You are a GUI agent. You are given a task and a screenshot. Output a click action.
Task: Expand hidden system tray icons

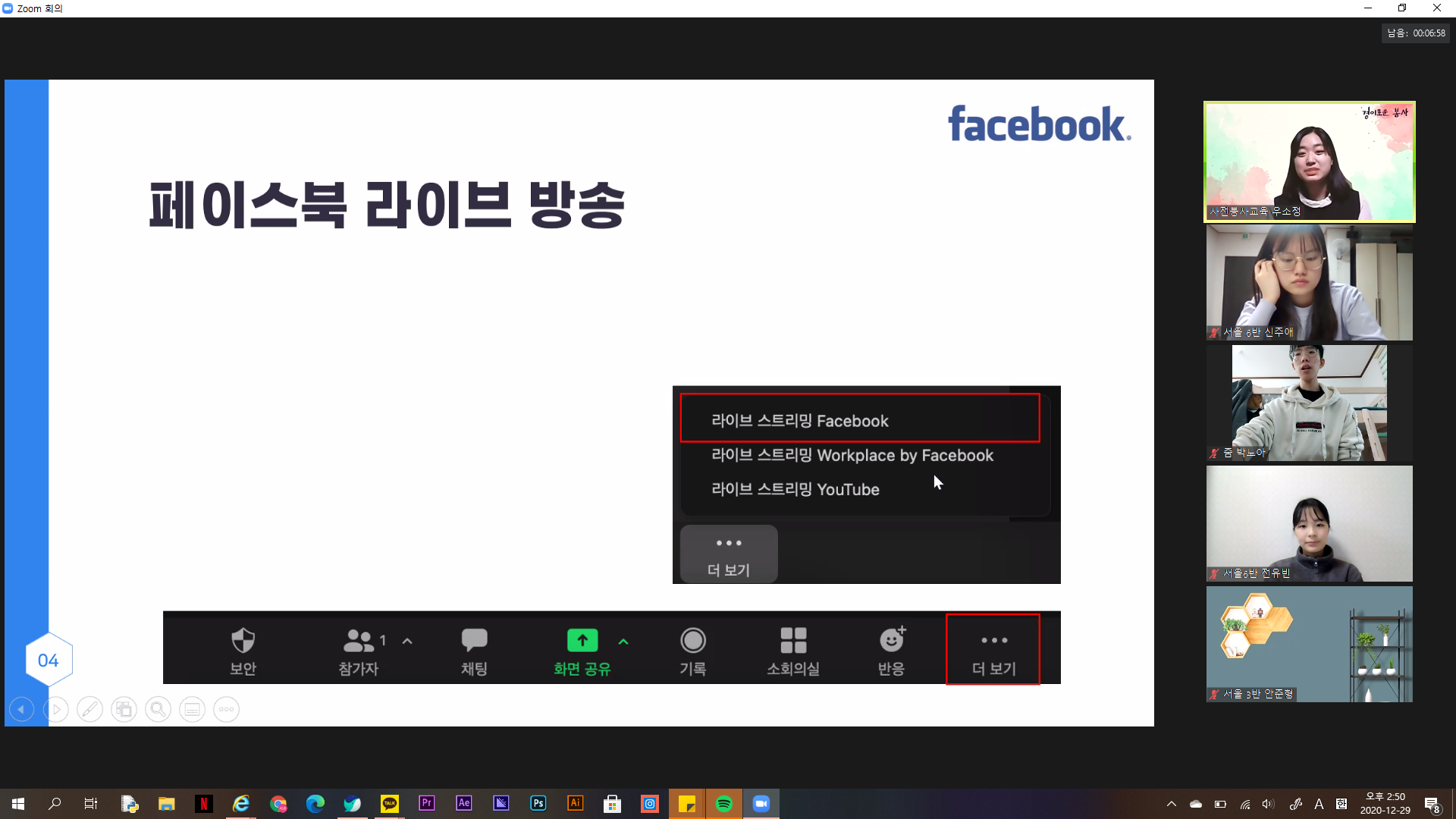(1172, 804)
